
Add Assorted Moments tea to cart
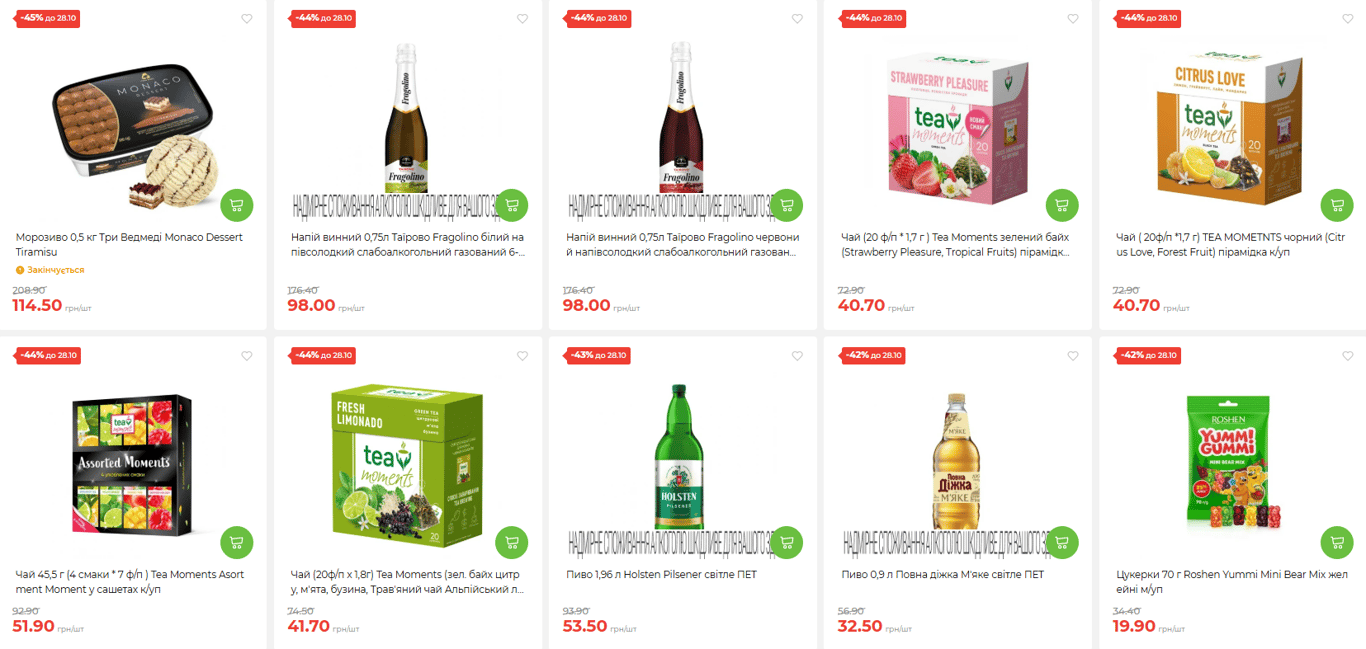click(x=237, y=542)
